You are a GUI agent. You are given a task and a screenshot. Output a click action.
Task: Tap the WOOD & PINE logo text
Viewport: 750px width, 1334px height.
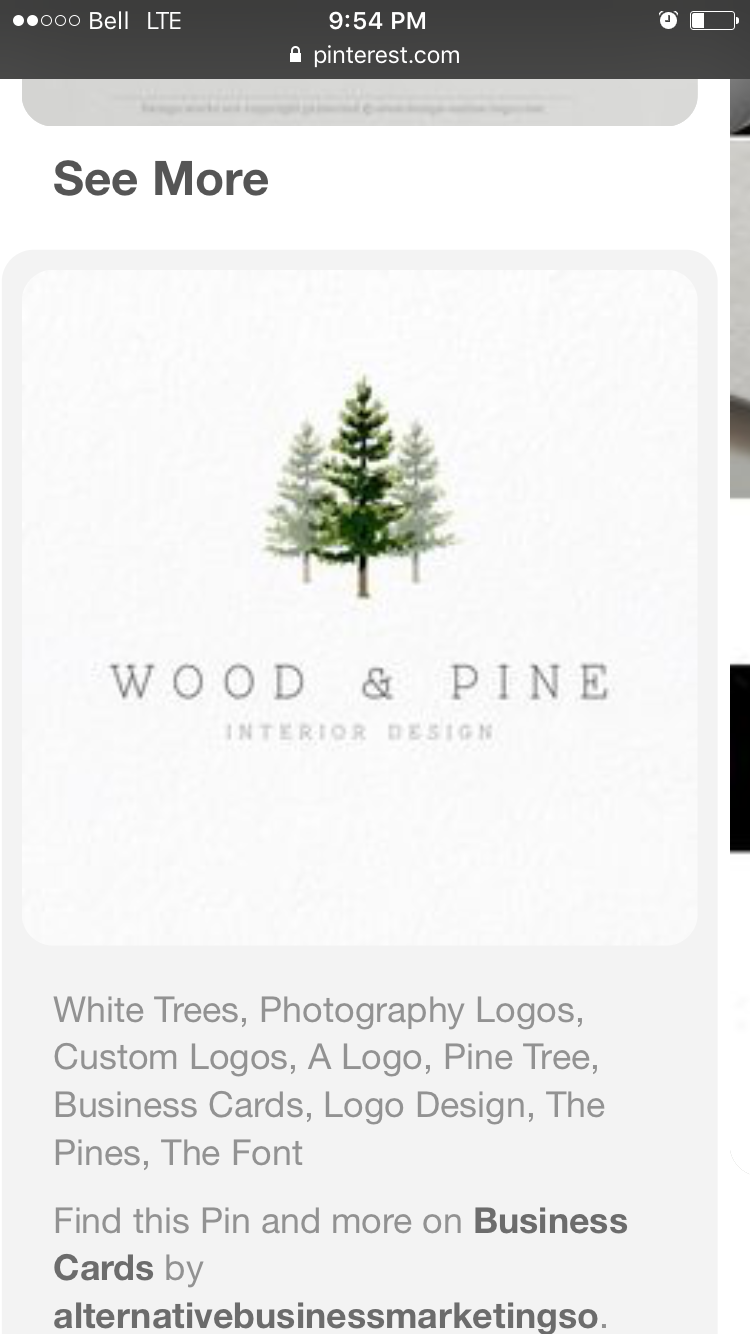[360, 682]
